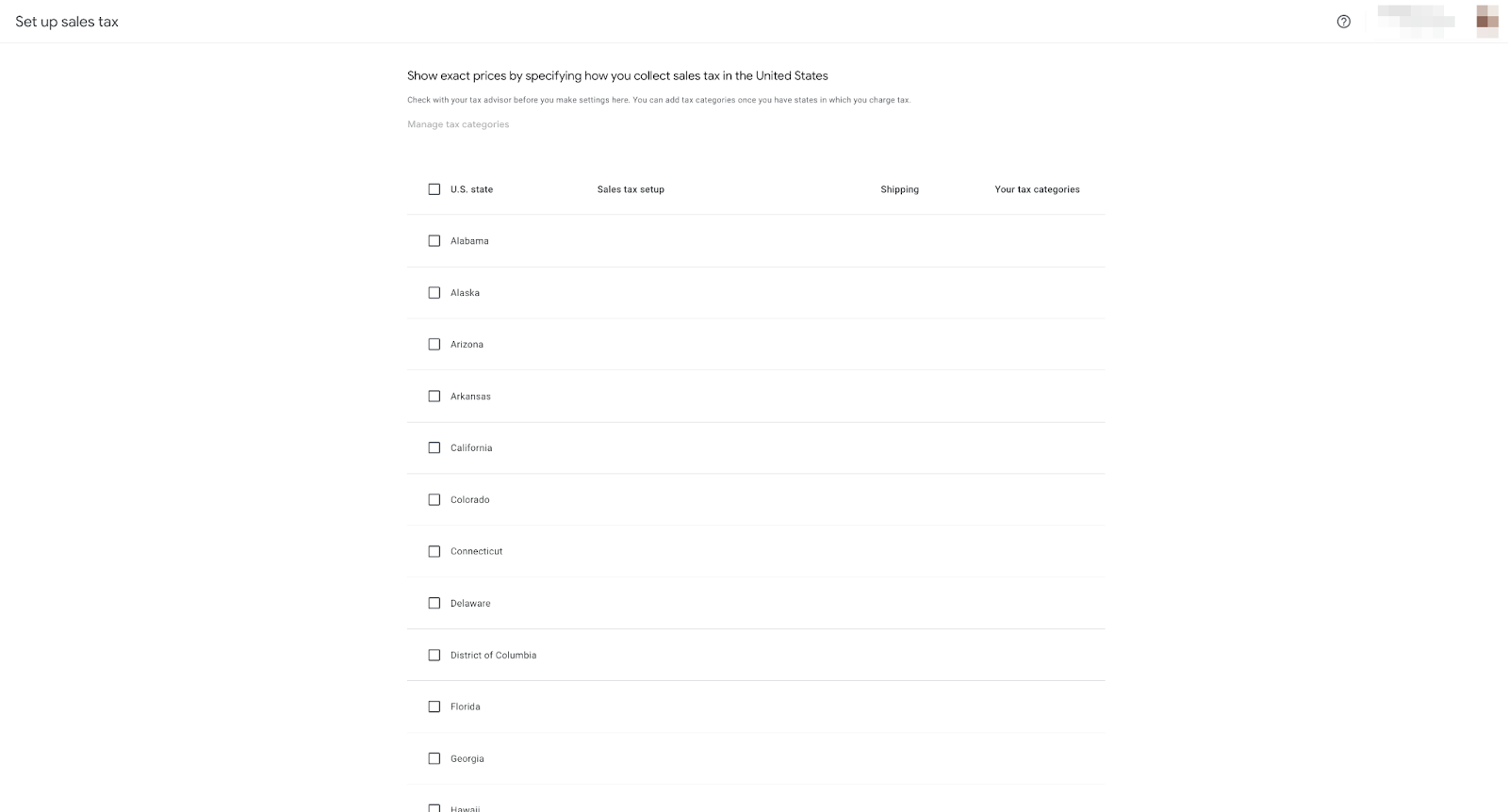Enable the California checkbox

tap(434, 448)
